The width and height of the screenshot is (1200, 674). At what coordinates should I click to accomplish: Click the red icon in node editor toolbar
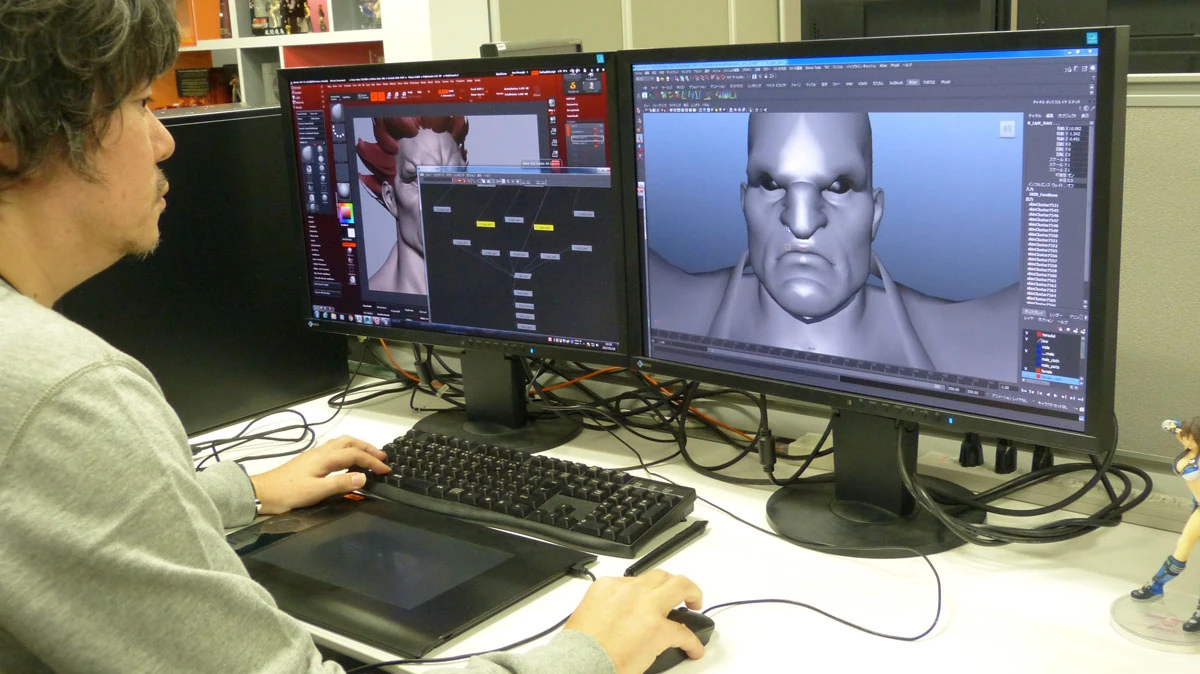(x=461, y=181)
